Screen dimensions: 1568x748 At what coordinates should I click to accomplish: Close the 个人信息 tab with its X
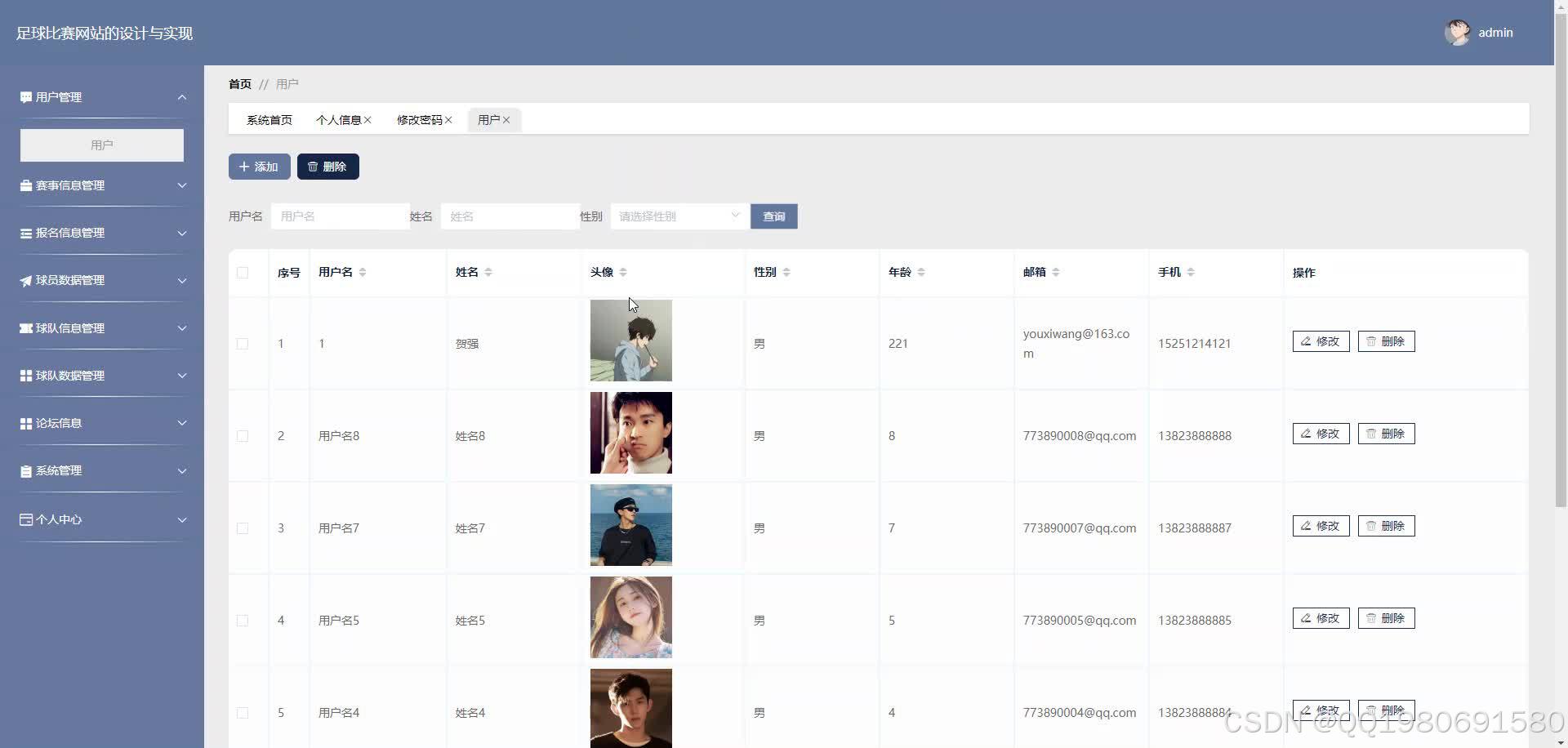[367, 120]
